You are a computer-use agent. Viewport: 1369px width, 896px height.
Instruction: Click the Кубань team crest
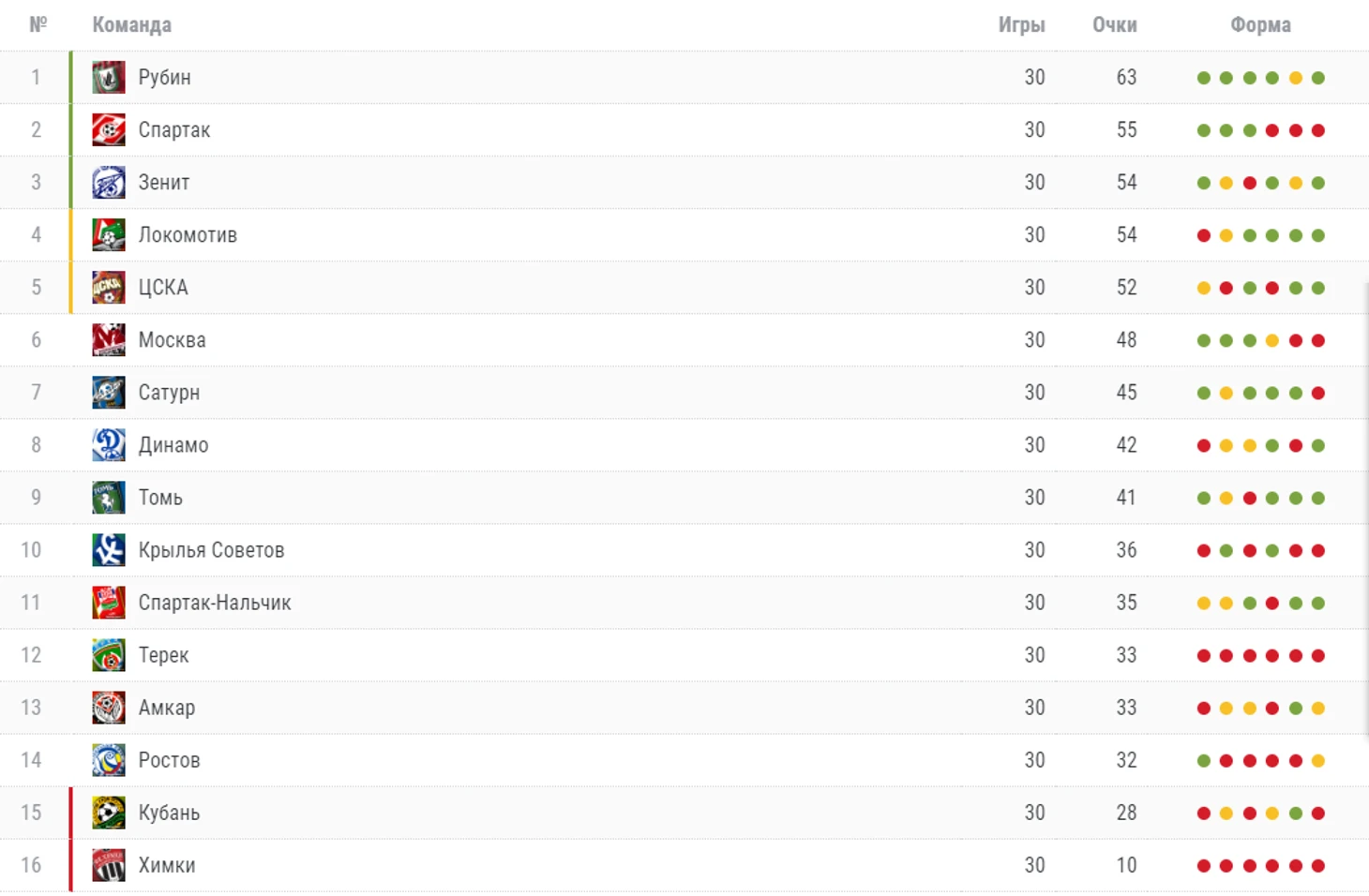coord(109,813)
